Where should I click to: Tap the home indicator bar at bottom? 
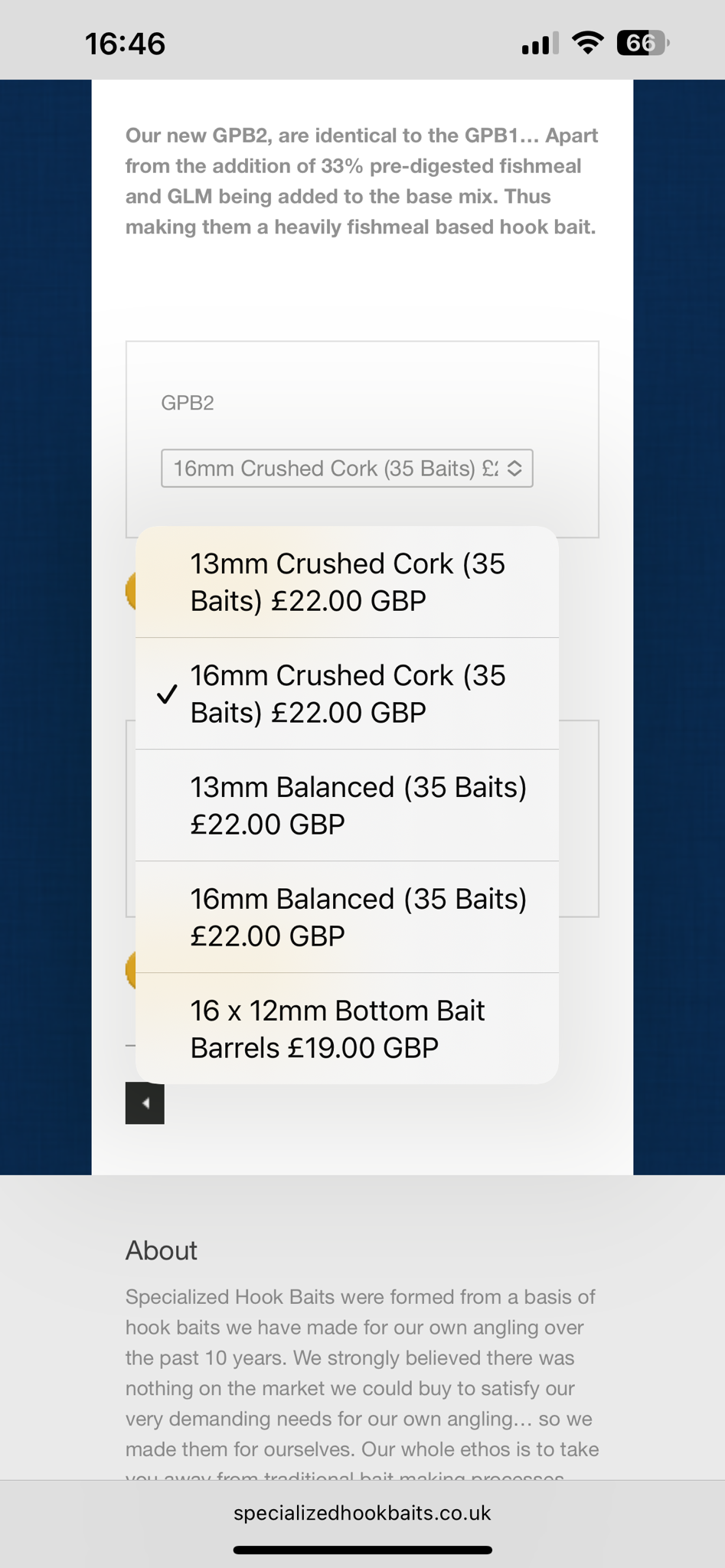click(362, 1550)
